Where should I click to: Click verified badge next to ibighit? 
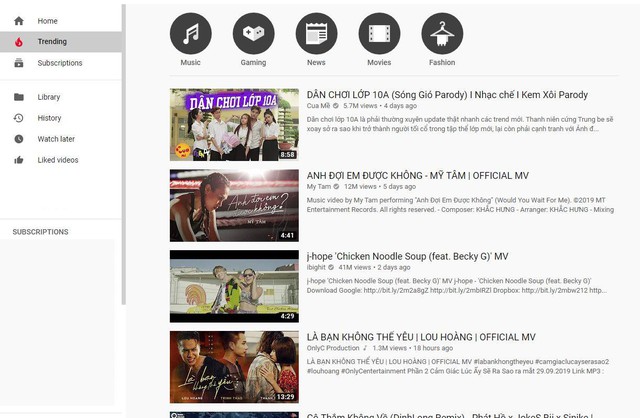[331, 267]
